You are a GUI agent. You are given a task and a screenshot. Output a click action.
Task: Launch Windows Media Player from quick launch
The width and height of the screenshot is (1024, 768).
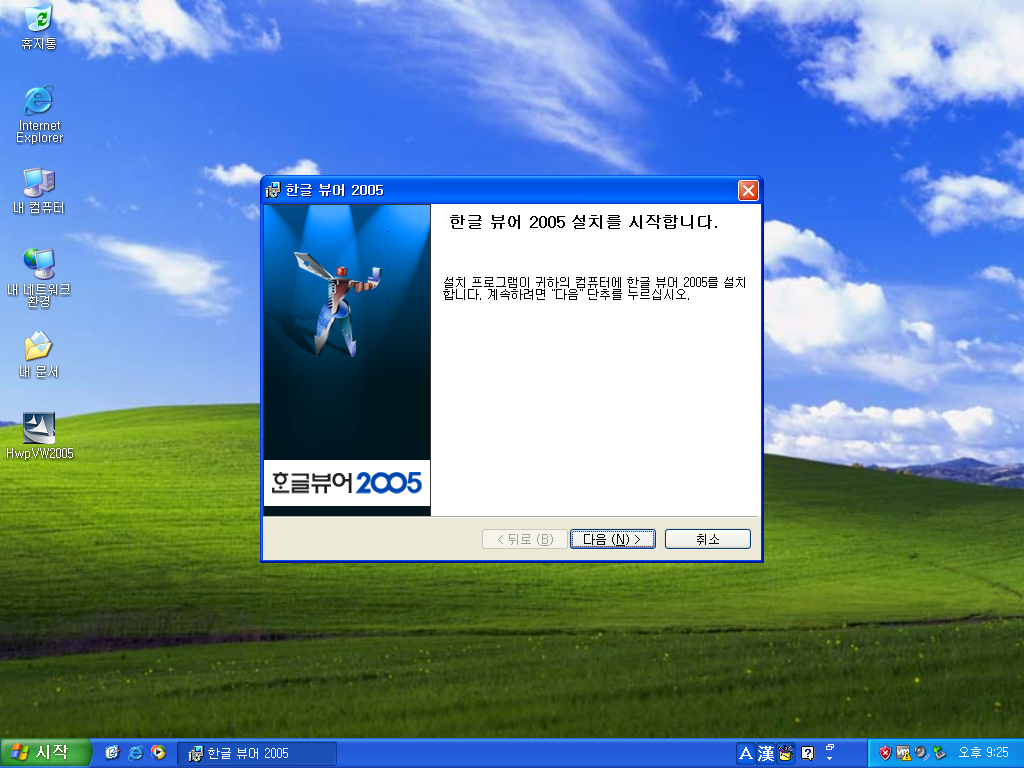tap(158, 753)
